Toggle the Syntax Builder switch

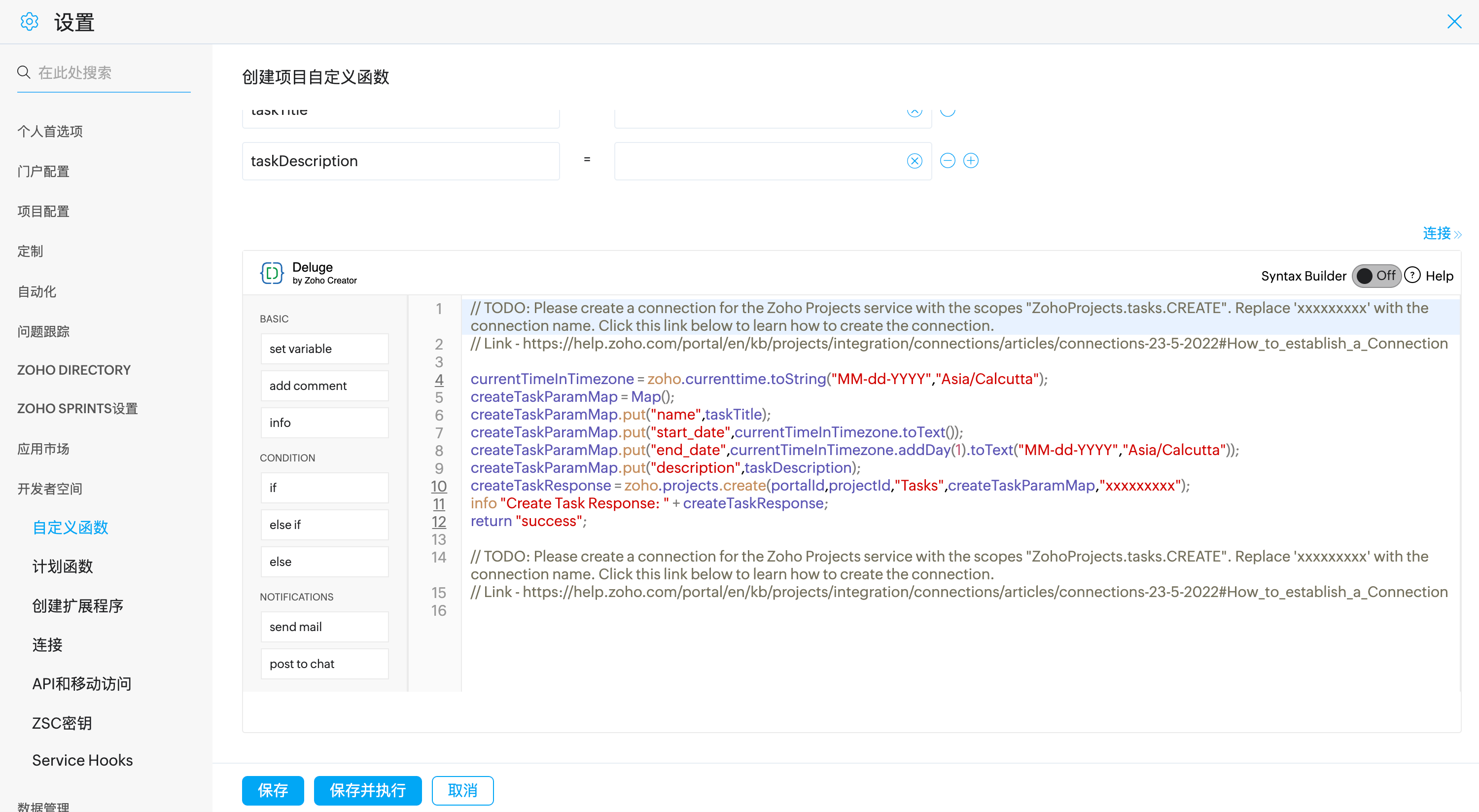(1376, 276)
